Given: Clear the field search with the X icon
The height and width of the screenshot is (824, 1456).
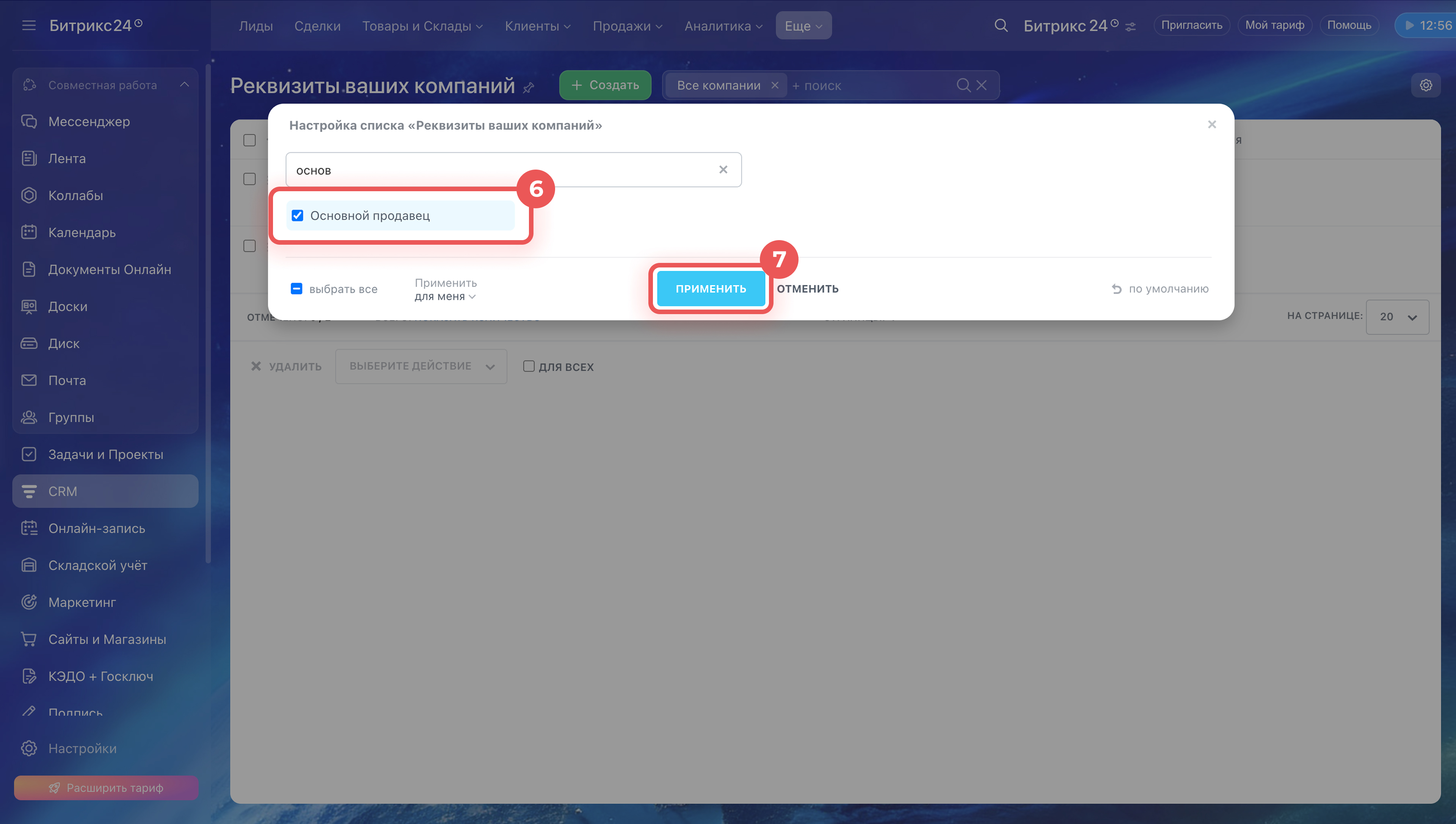Looking at the screenshot, I should [x=723, y=170].
